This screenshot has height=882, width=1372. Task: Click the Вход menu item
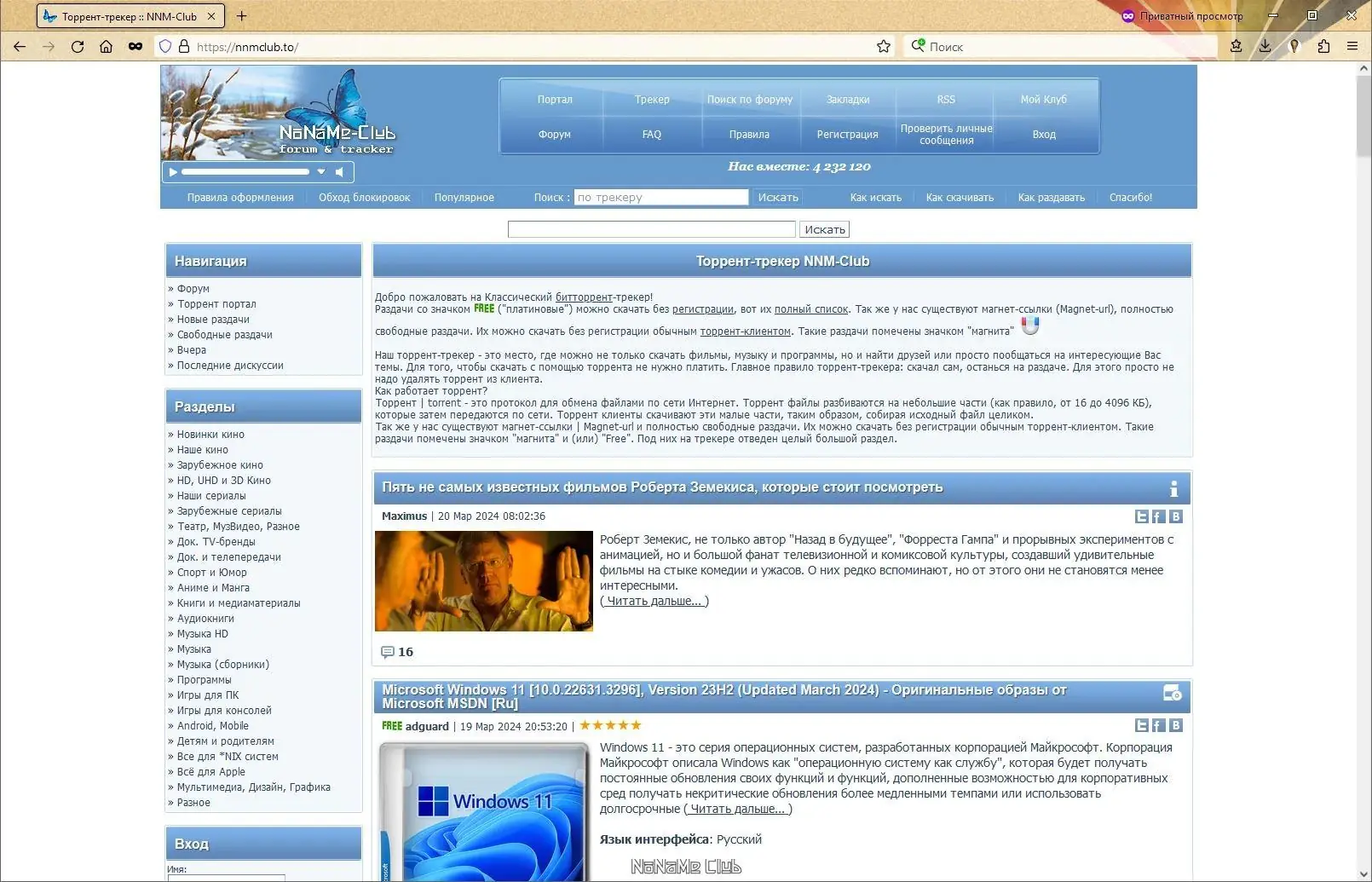[x=1044, y=135]
